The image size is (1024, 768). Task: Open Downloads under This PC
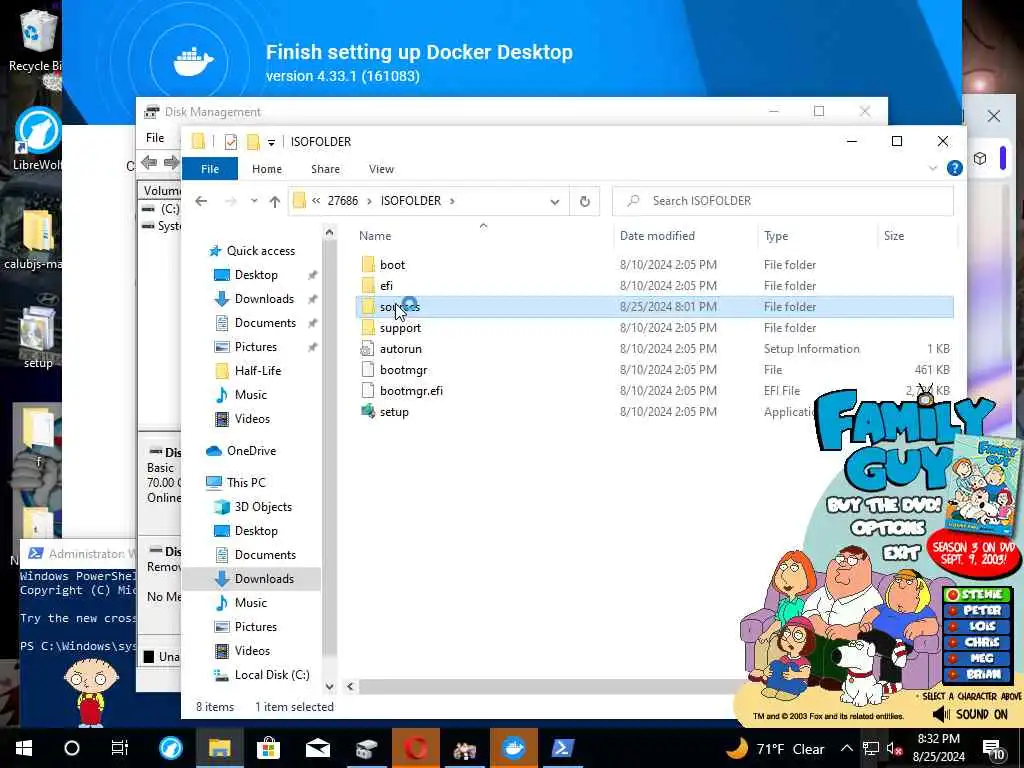pos(264,579)
